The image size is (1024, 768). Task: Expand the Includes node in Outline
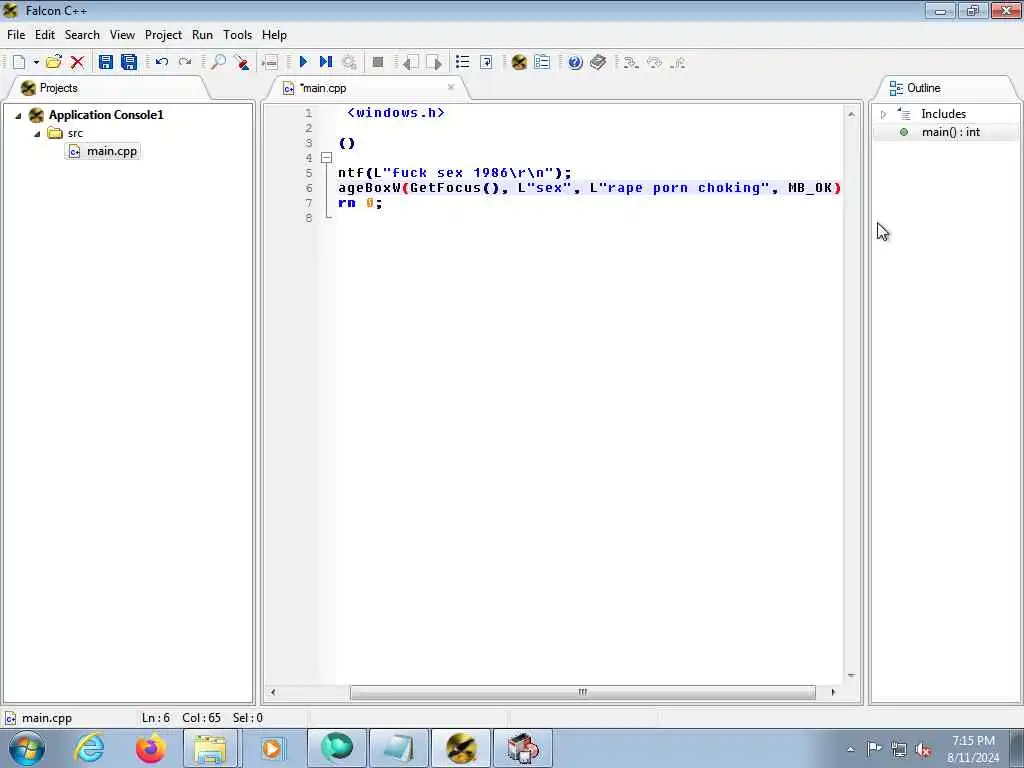point(883,114)
